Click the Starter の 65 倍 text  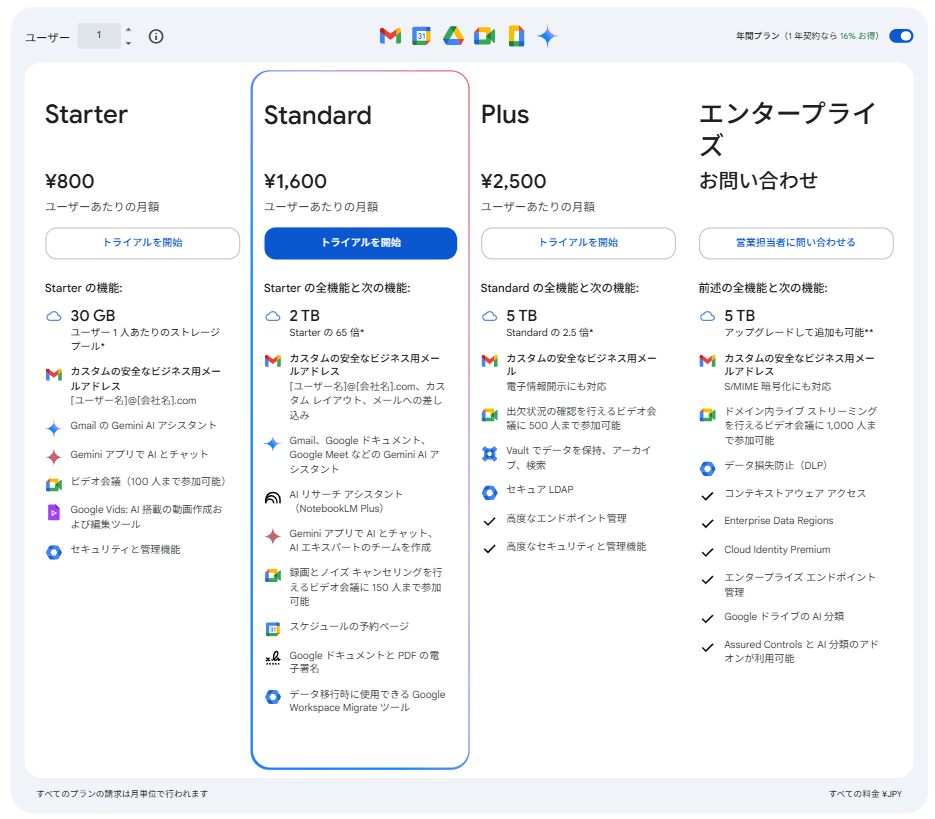(x=326, y=333)
